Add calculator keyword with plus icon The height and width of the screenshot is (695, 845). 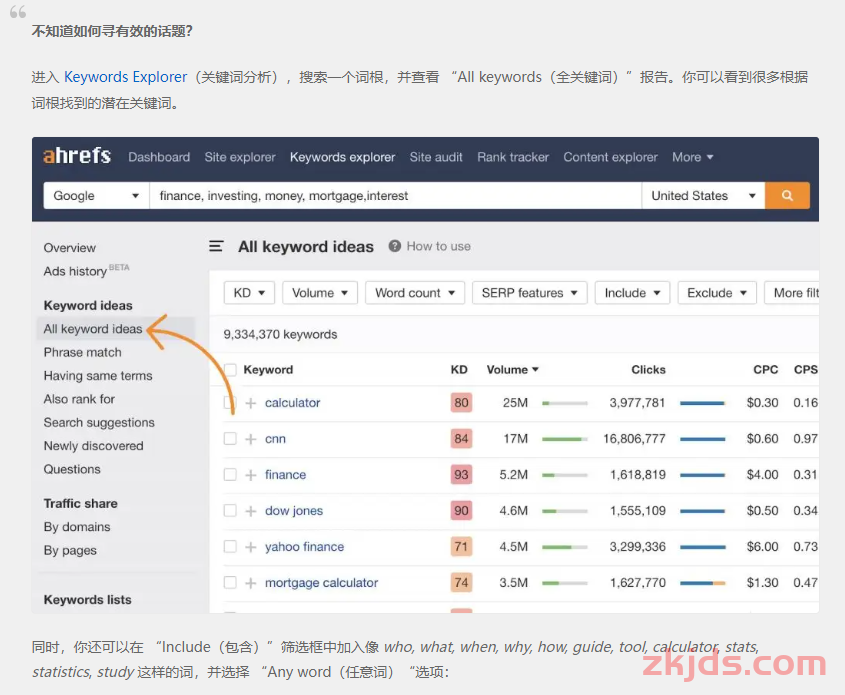pyautogui.click(x=251, y=403)
